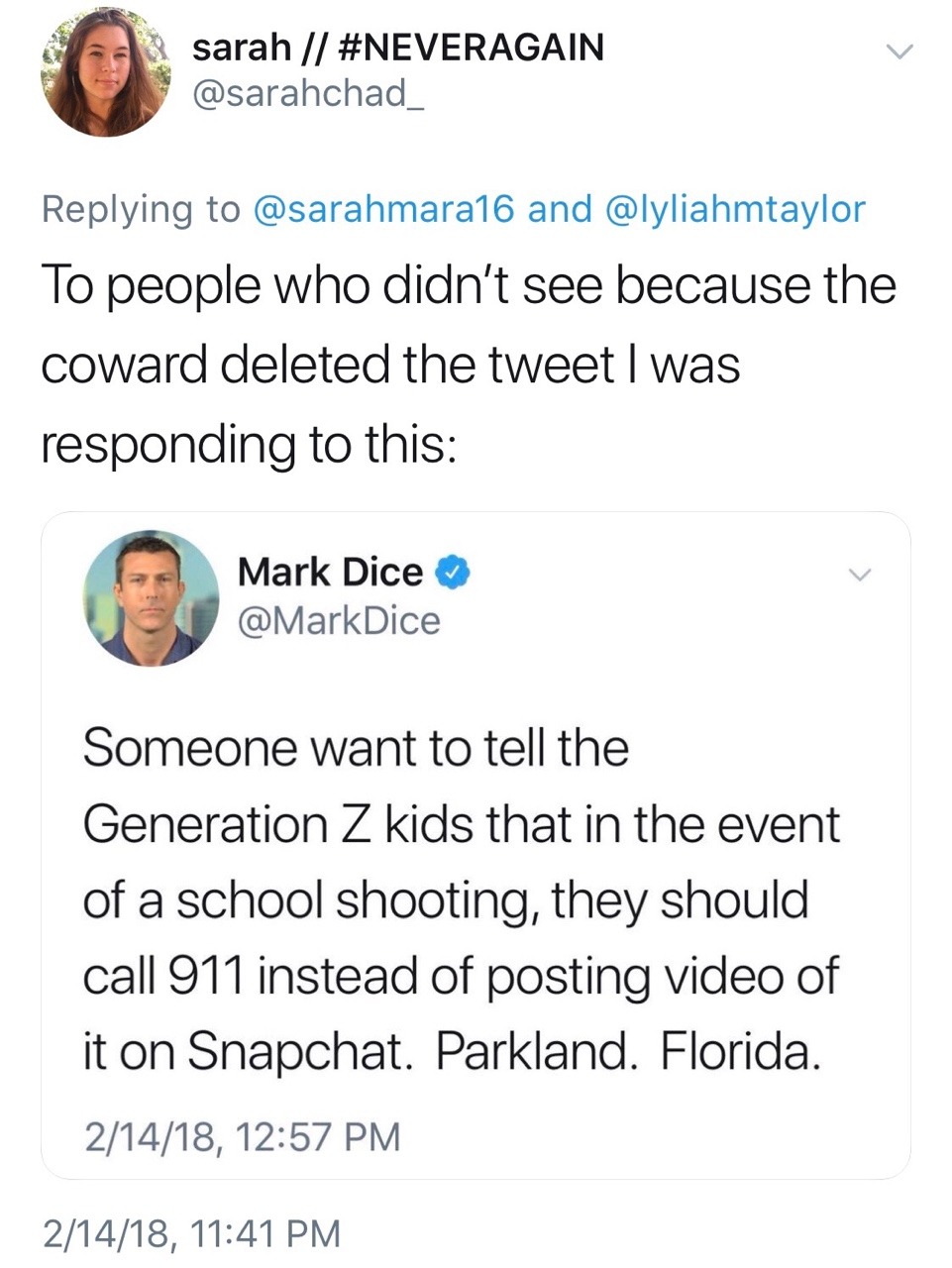This screenshot has width=952, height=1268.
Task: Click 'Parkland.' in the quoted tweet
Action: coord(533,1051)
